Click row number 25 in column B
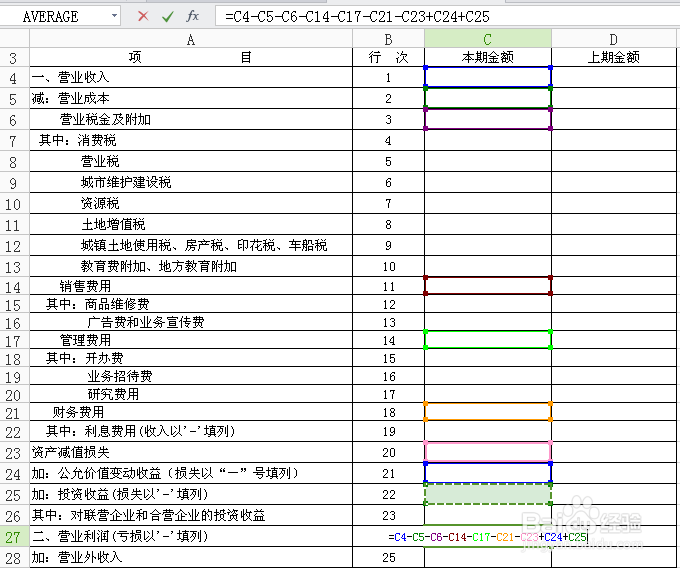This screenshot has width=680, height=568. (389, 557)
